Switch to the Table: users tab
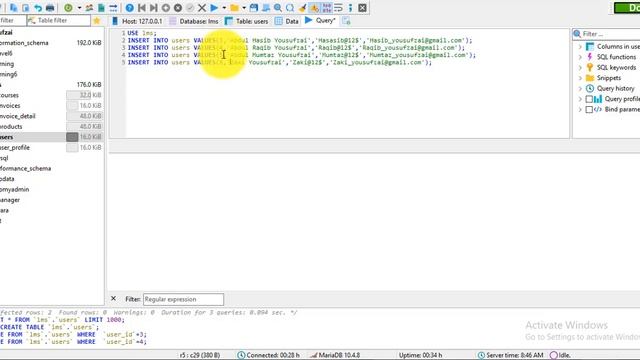 click(x=247, y=21)
